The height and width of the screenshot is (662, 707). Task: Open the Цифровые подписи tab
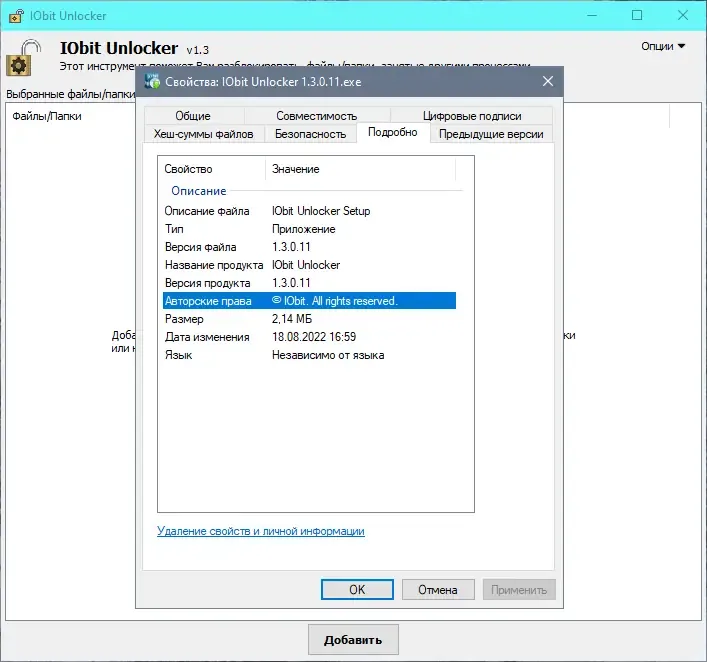pyautogui.click(x=472, y=116)
